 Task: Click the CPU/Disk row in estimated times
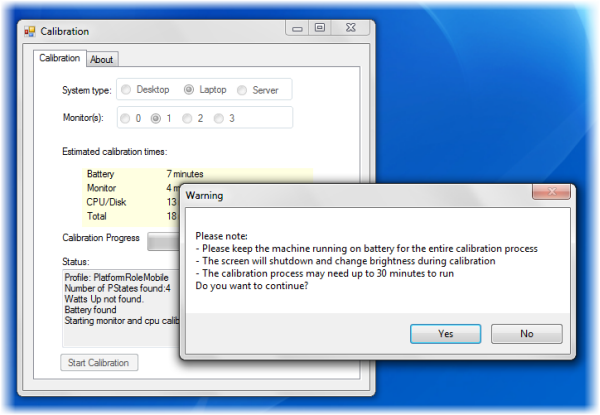[x=131, y=202]
